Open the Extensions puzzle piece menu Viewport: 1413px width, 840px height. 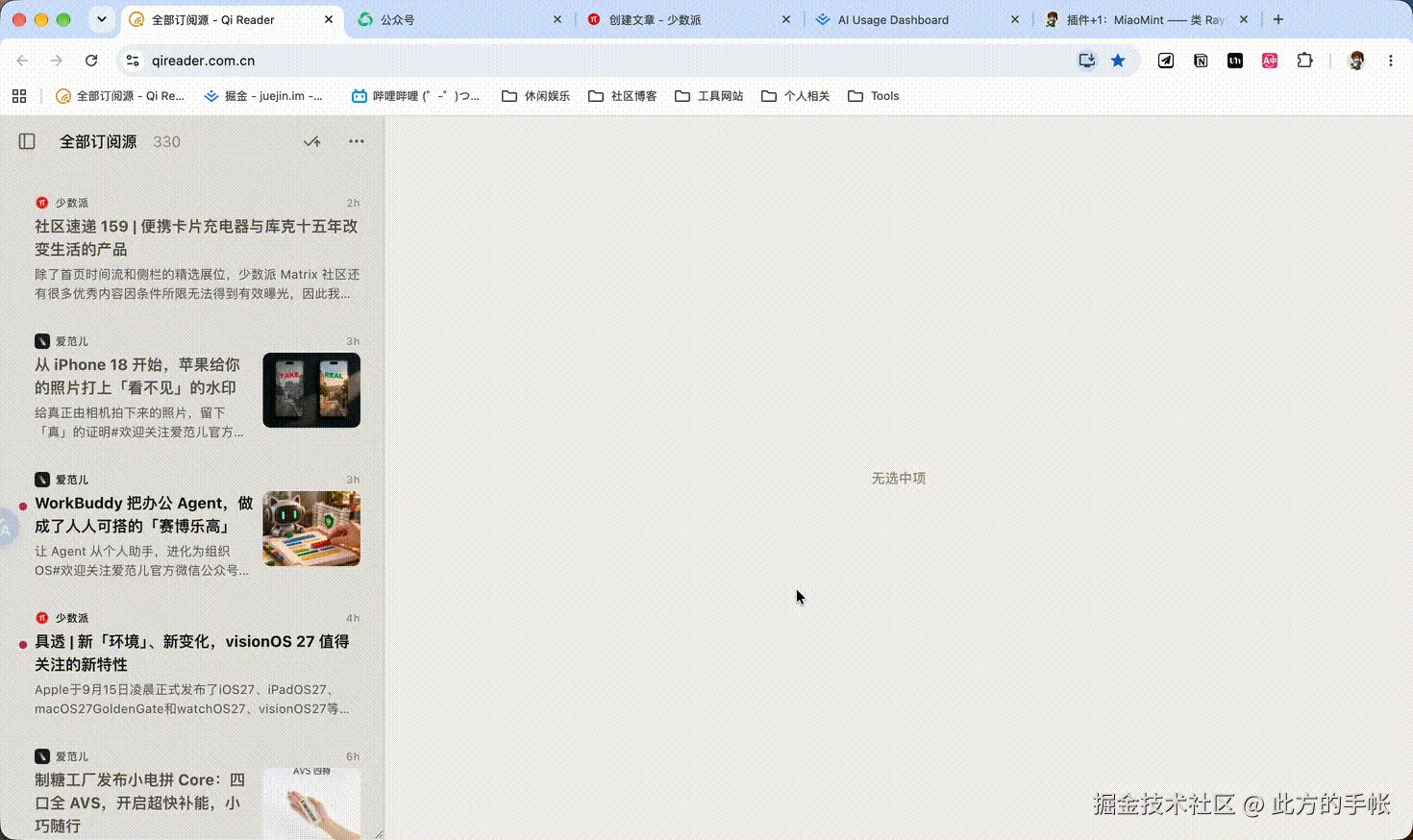point(1304,61)
